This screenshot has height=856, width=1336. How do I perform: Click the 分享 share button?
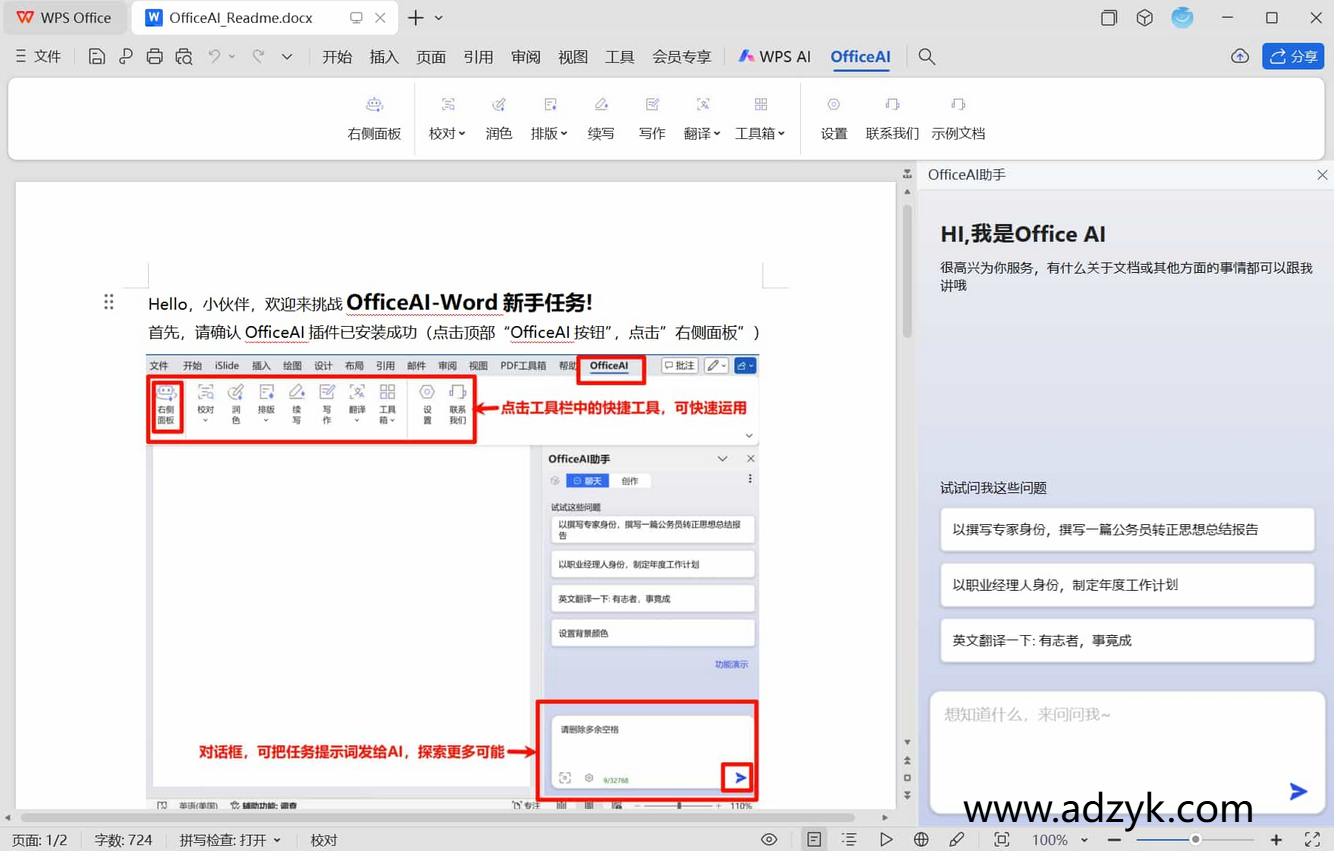coord(1294,57)
